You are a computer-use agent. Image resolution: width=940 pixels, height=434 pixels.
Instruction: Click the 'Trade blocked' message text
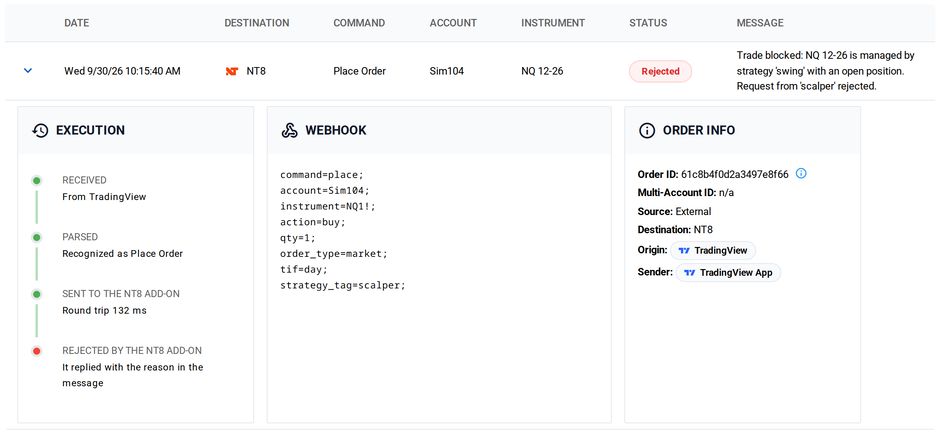coord(825,71)
